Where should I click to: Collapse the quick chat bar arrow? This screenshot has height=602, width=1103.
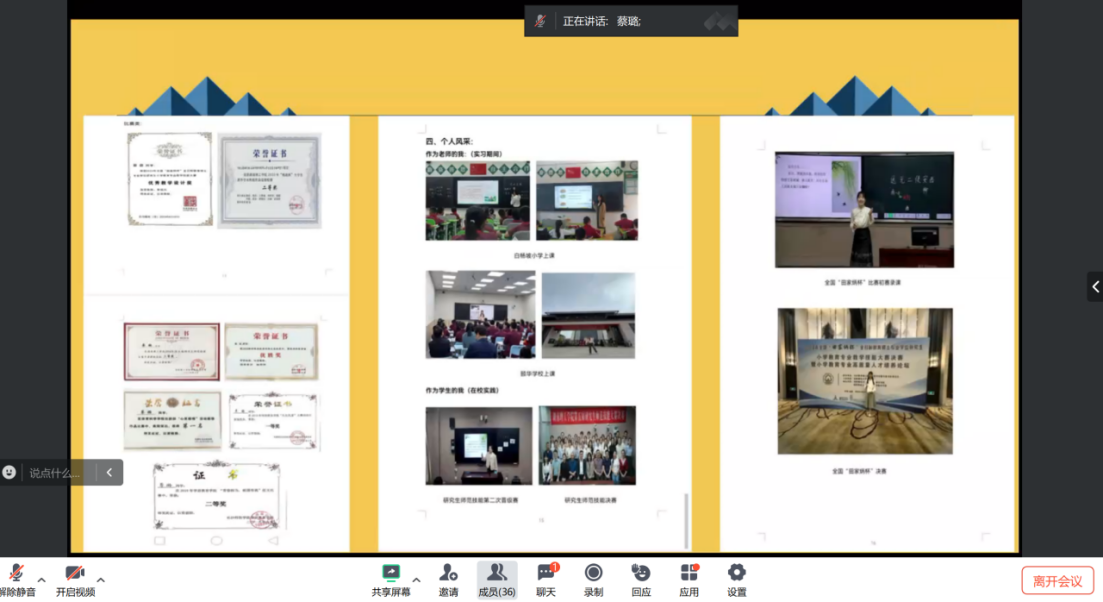109,473
